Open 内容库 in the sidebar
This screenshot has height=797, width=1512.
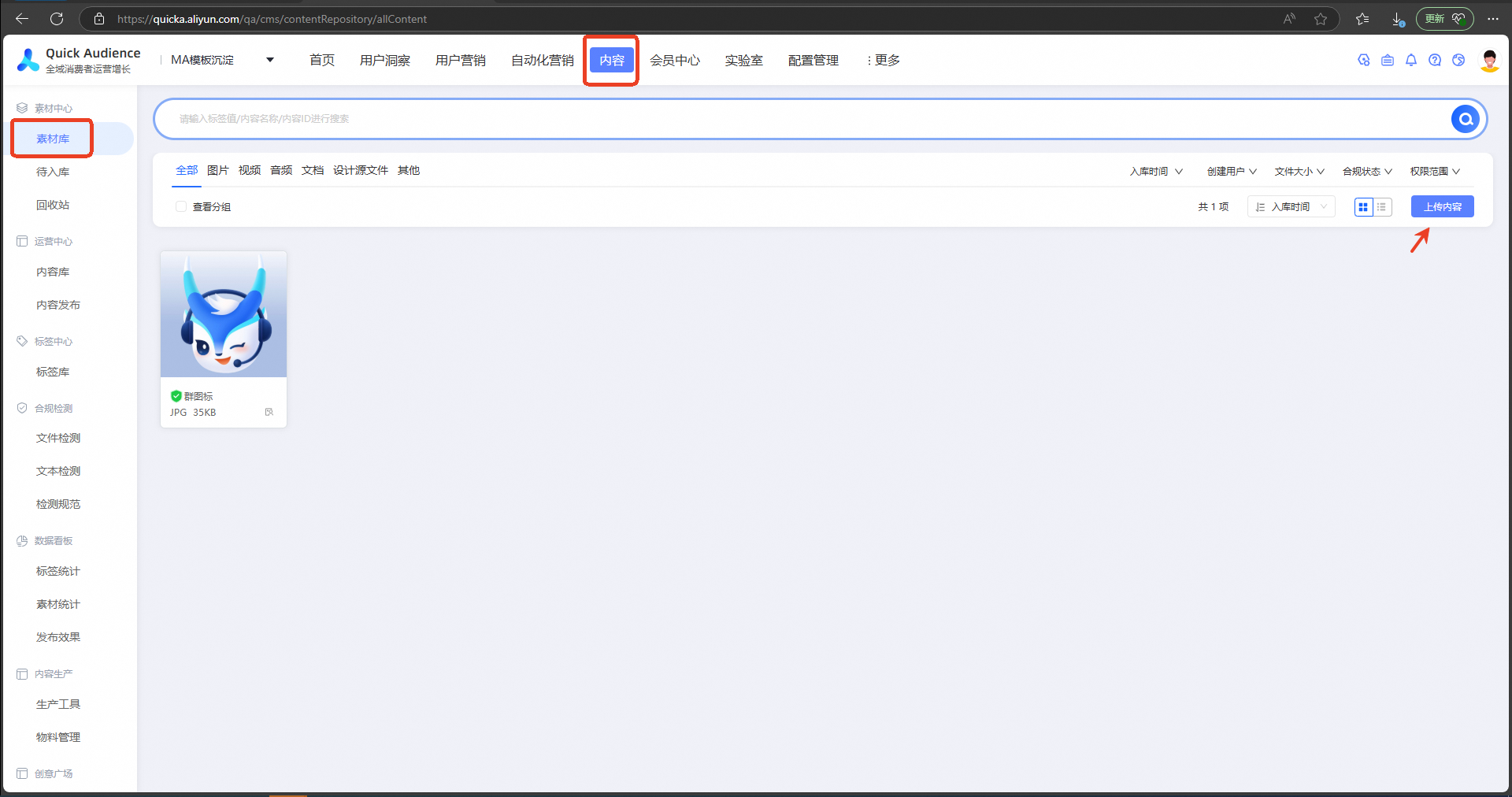tap(53, 272)
